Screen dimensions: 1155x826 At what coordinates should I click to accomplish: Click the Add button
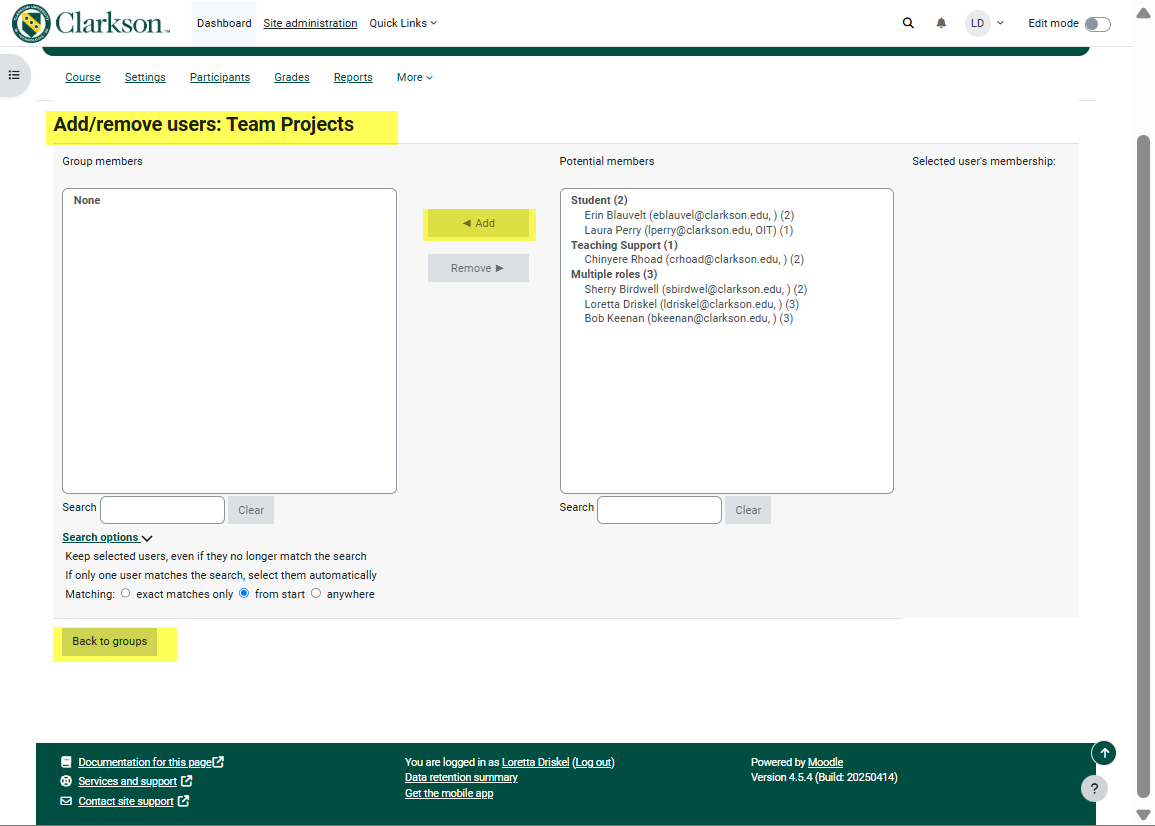478,223
